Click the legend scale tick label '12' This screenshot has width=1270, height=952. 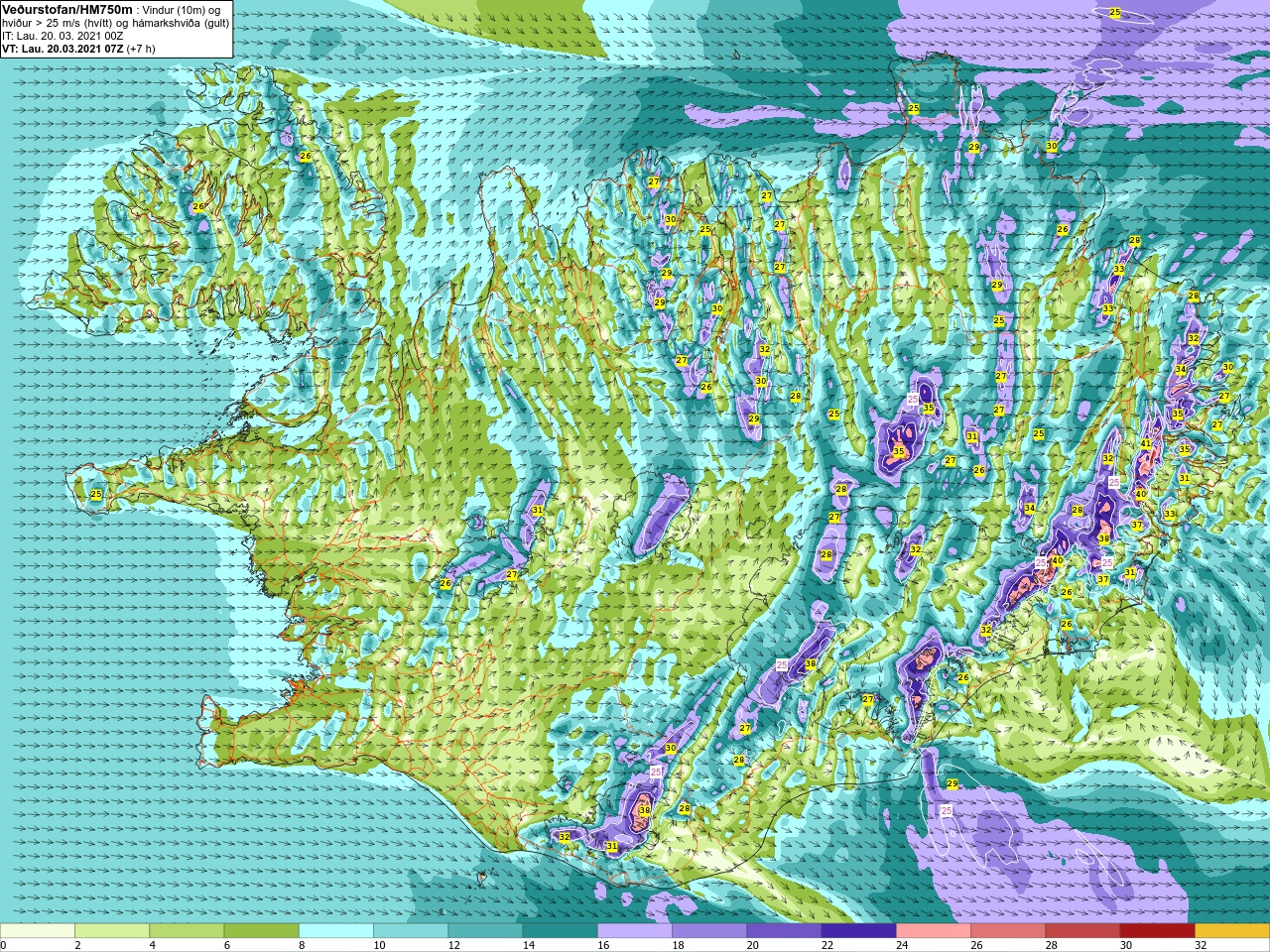453,945
